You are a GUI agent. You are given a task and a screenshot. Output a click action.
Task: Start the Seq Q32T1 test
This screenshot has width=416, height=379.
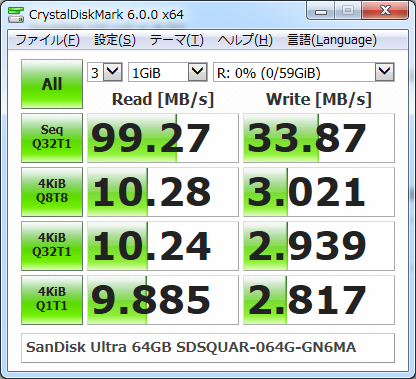pos(52,138)
